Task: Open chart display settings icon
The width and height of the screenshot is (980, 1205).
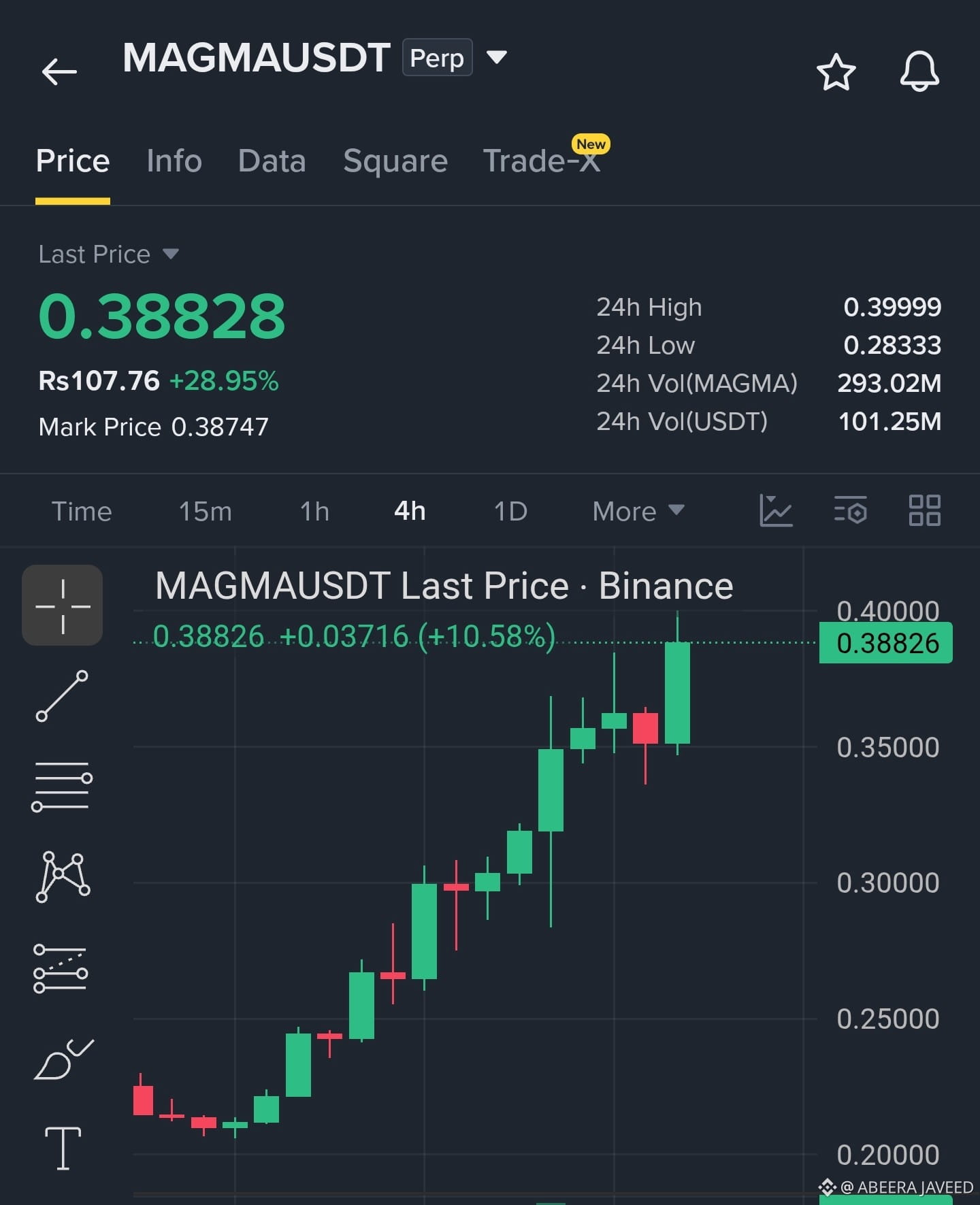Action: click(x=851, y=510)
